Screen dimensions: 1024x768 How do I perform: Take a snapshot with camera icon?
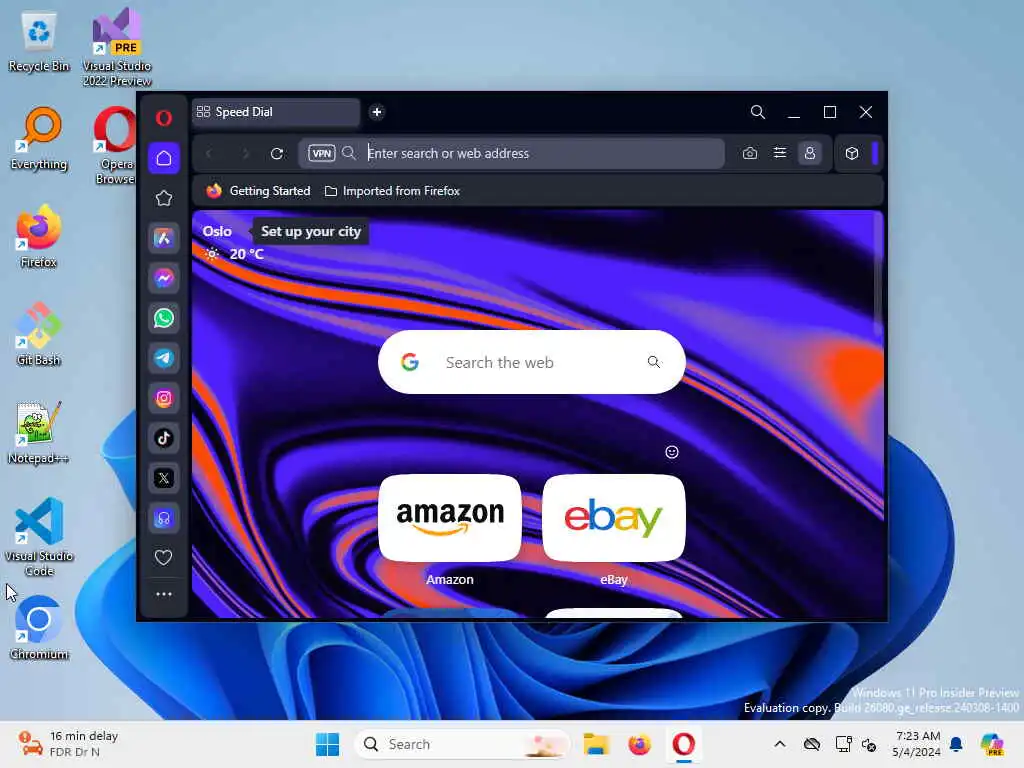[750, 153]
